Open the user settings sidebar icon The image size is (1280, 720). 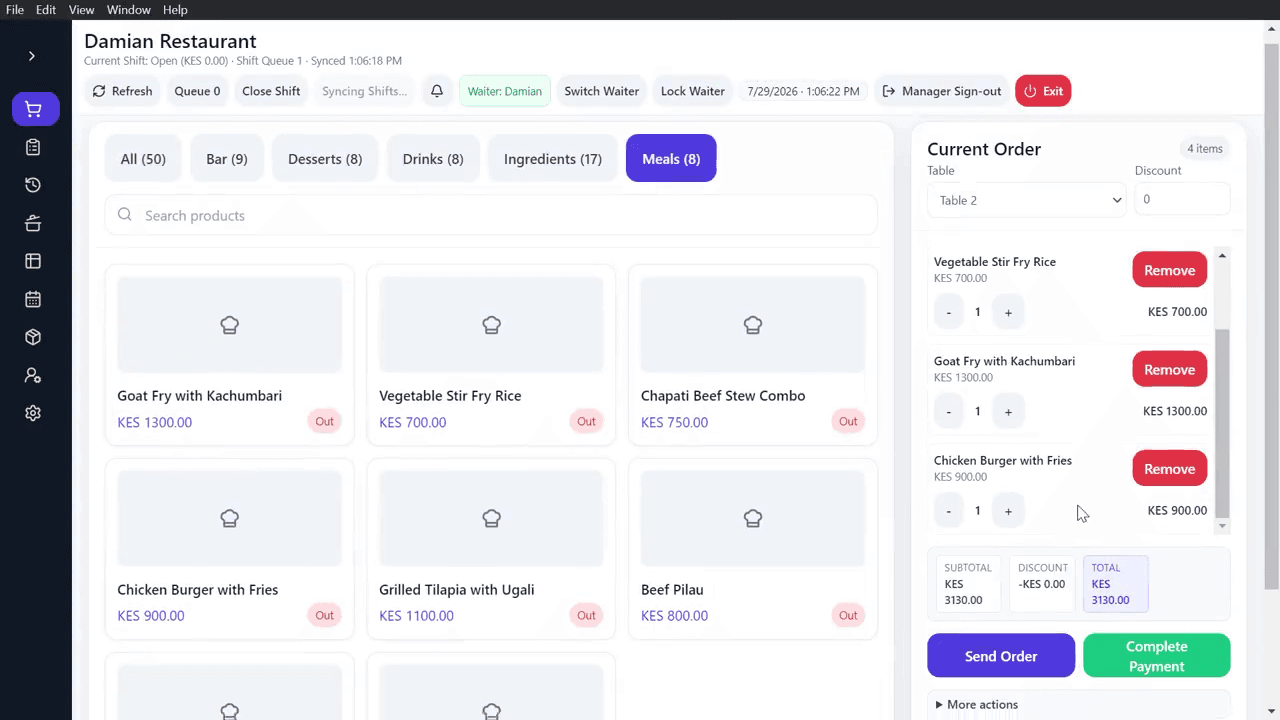pos(33,375)
